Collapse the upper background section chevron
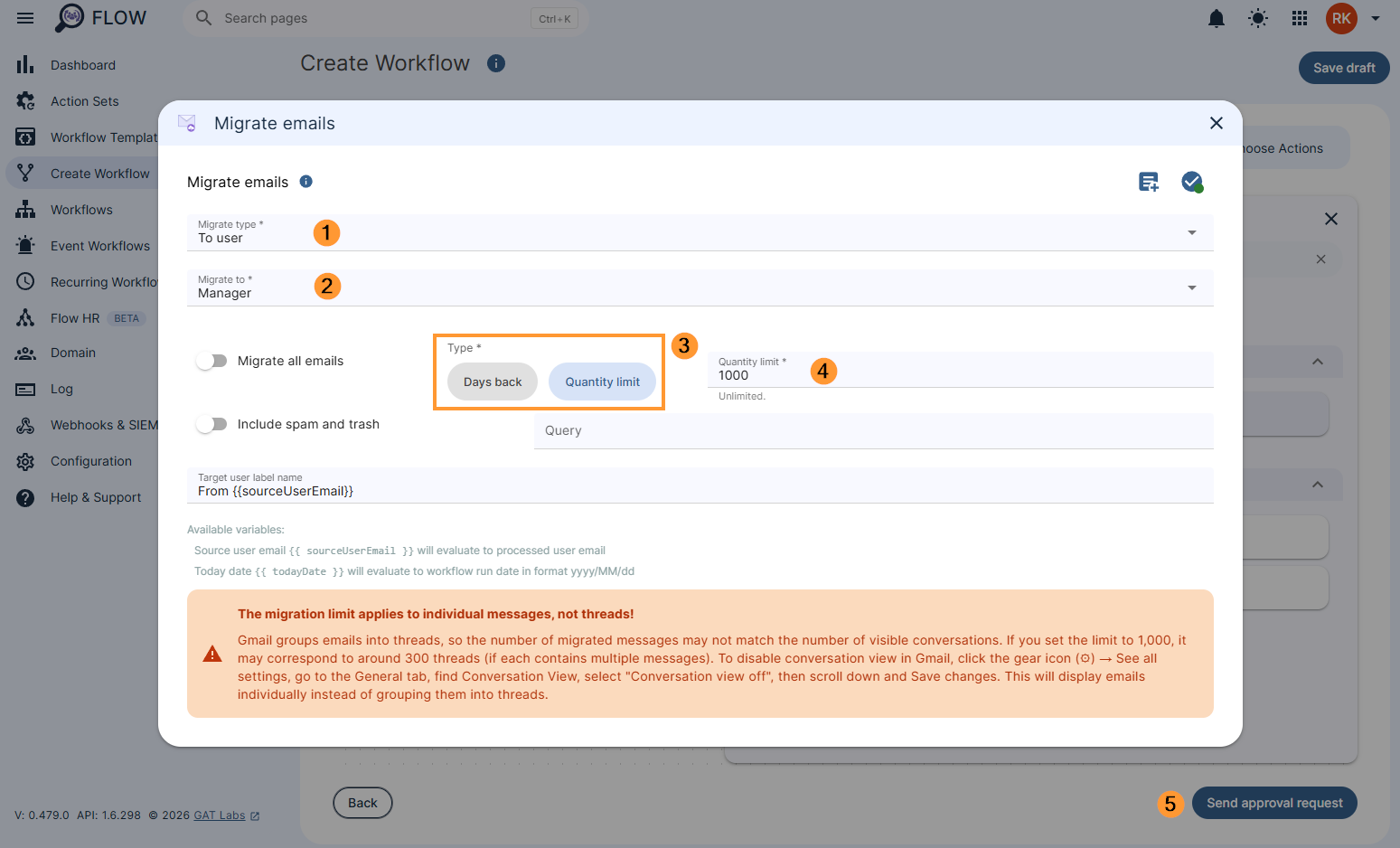 pyautogui.click(x=1318, y=362)
